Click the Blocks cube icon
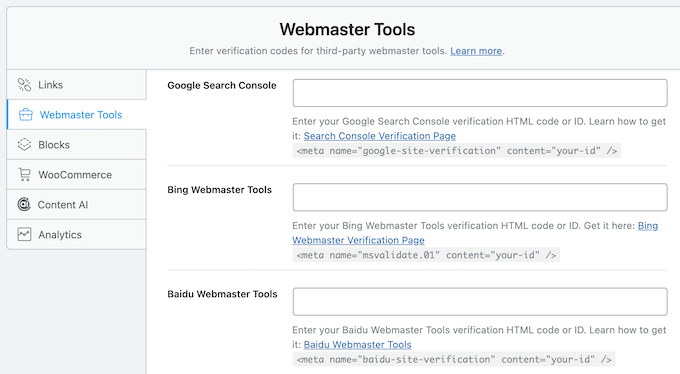The height and width of the screenshot is (374, 680). [x=24, y=144]
